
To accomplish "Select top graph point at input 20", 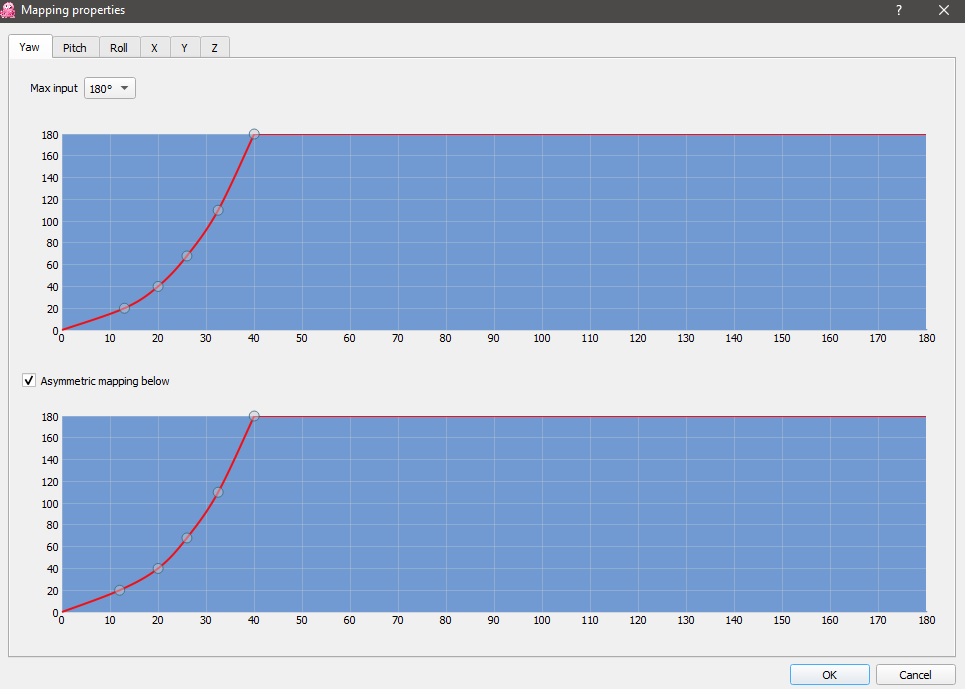I will click(x=158, y=287).
